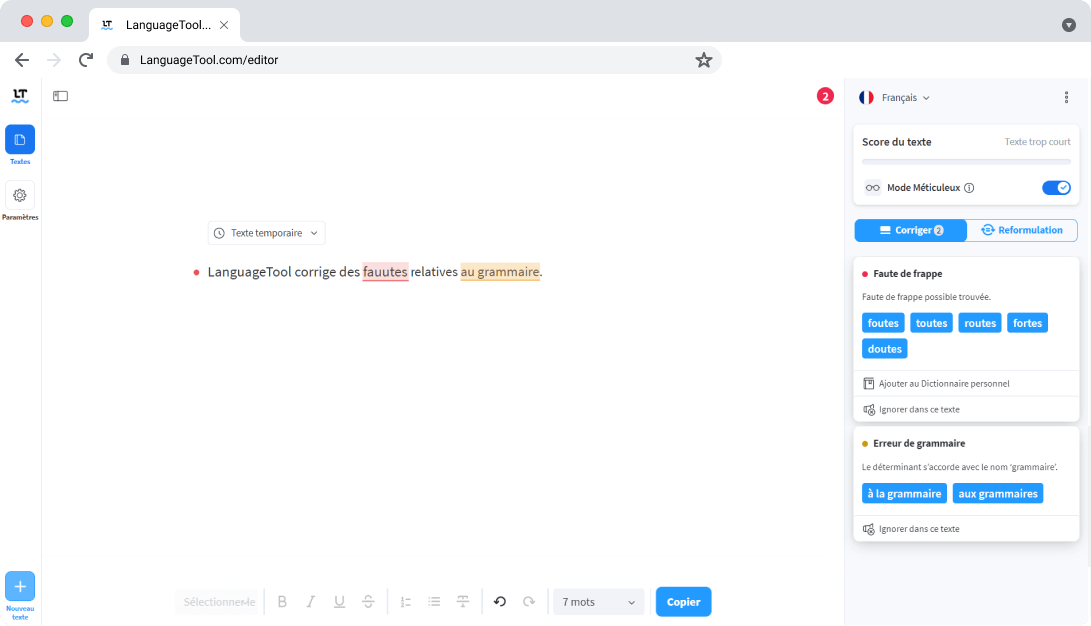The width and height of the screenshot is (1091, 626).
Task: Click the site lock security icon
Action: pos(125,60)
